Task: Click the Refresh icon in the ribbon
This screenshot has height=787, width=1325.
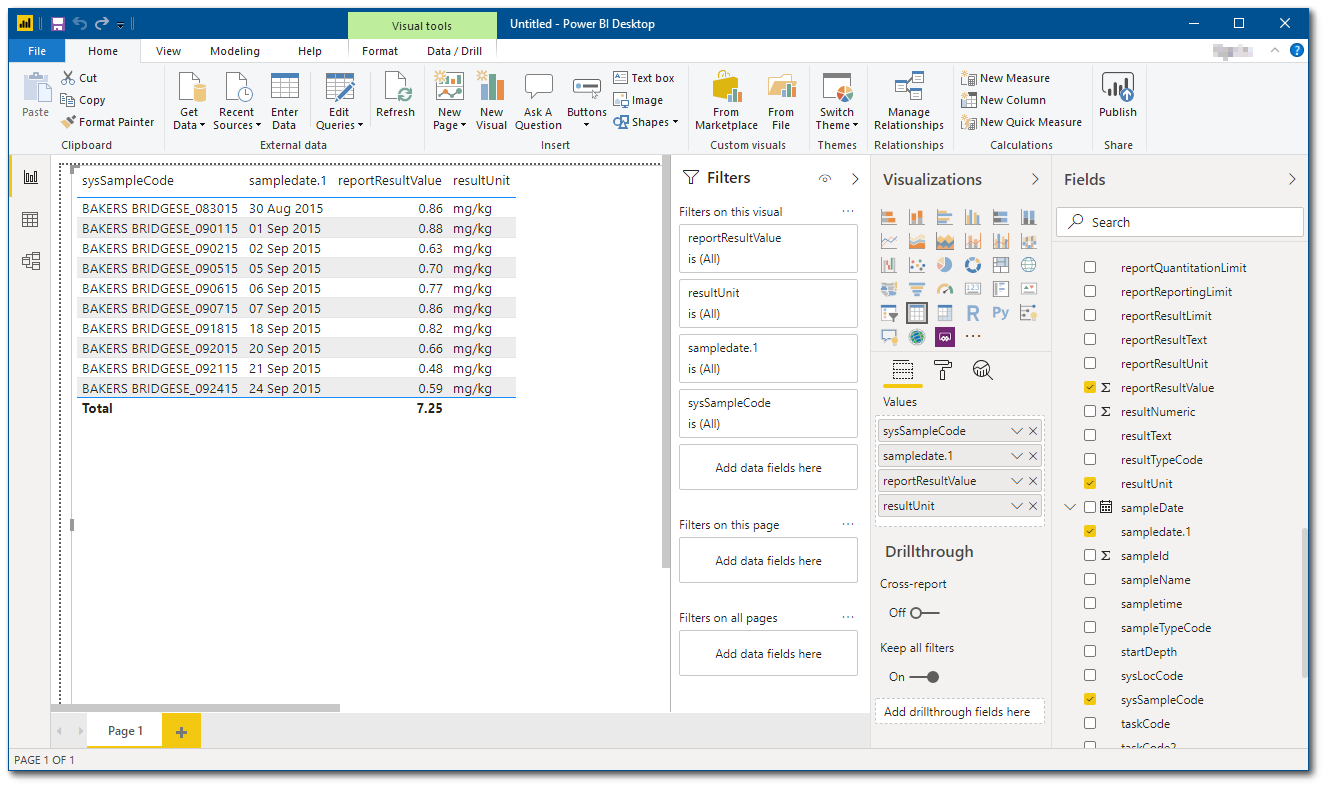Action: 395,99
